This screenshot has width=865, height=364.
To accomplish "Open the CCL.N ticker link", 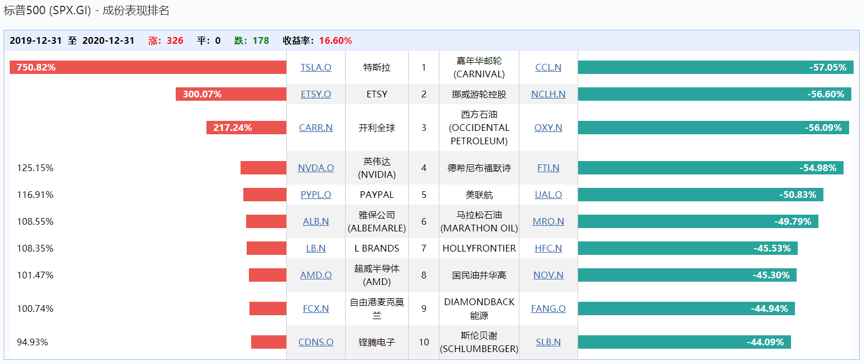I will (x=548, y=67).
